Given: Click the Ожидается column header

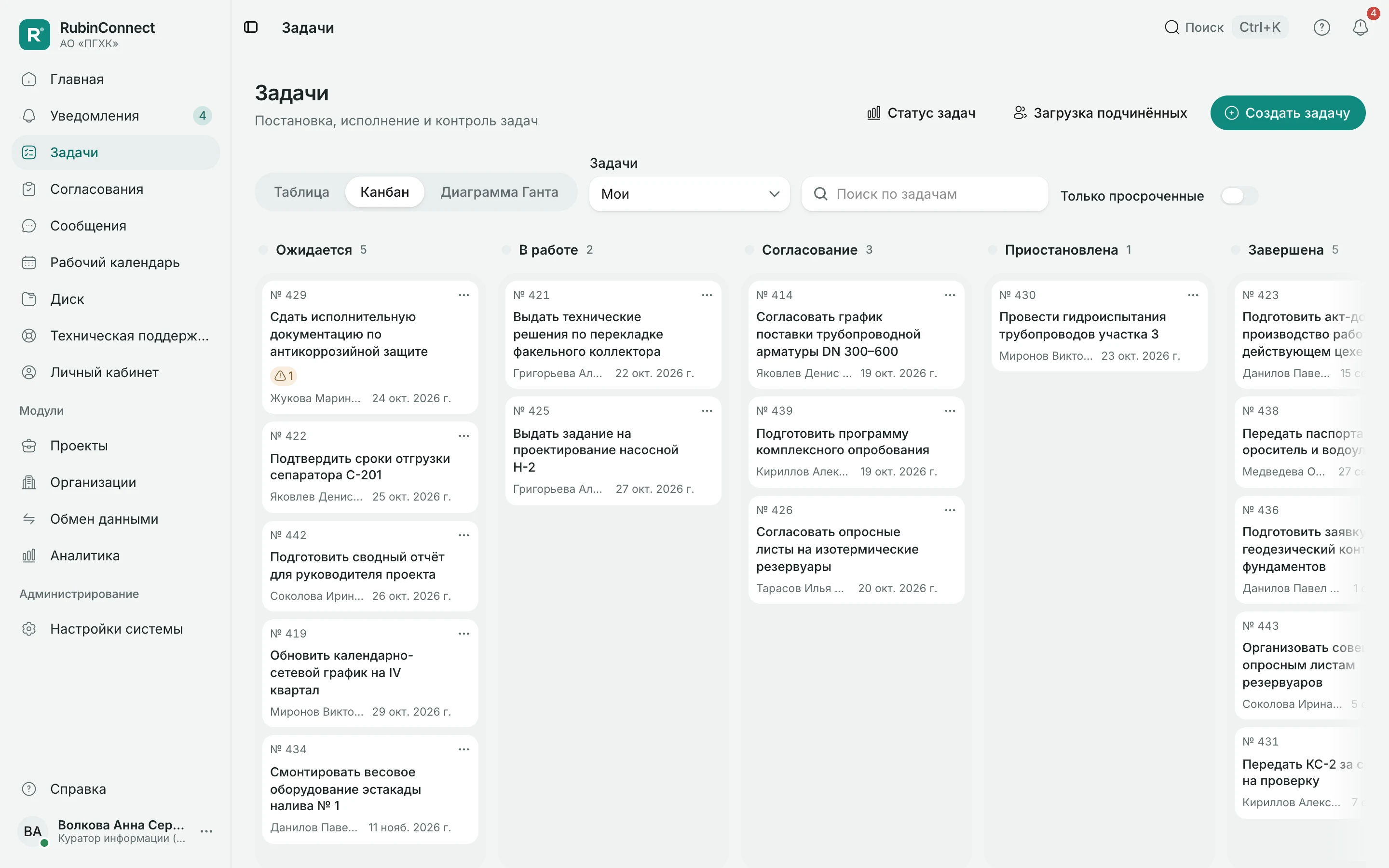Looking at the screenshot, I should pyautogui.click(x=313, y=250).
